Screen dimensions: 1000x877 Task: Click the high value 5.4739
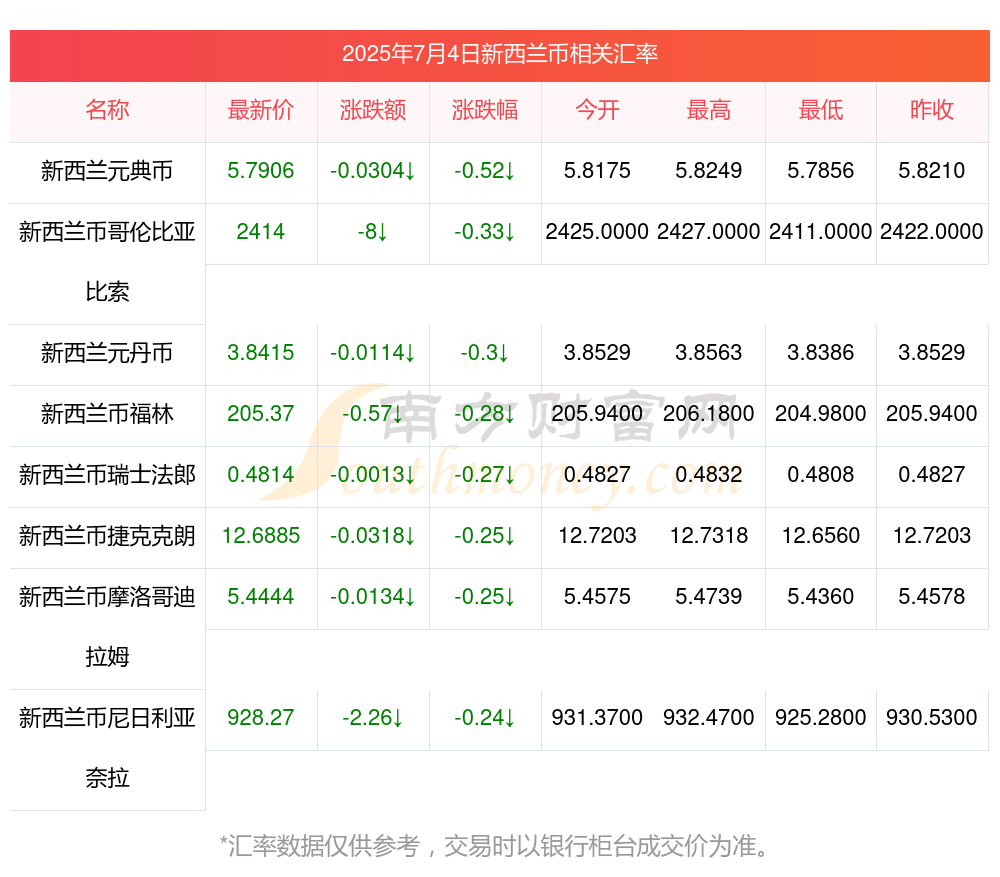pyautogui.click(x=709, y=596)
